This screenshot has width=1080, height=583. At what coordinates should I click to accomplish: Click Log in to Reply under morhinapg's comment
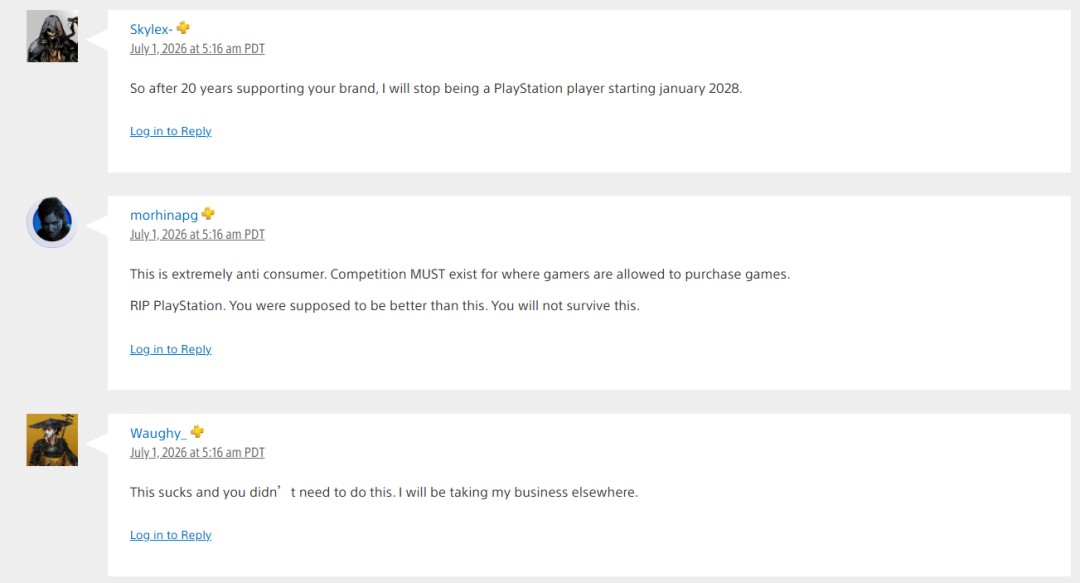(171, 349)
